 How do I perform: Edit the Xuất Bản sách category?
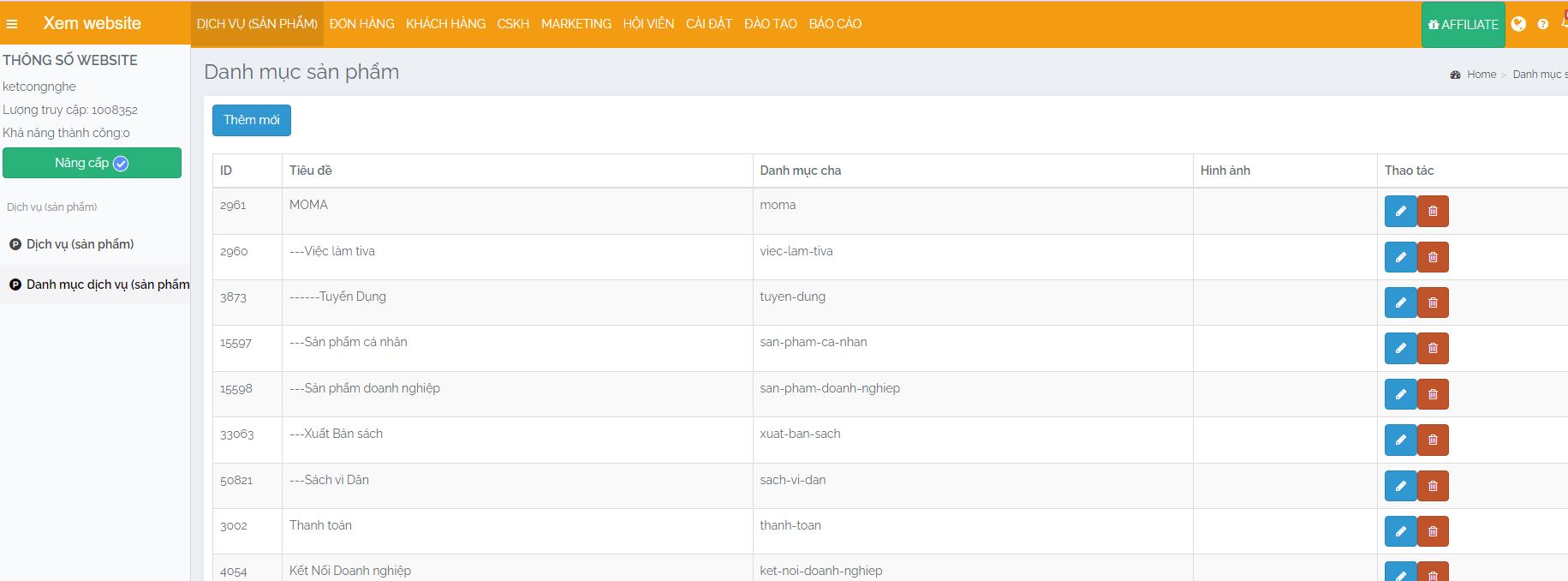1400,440
